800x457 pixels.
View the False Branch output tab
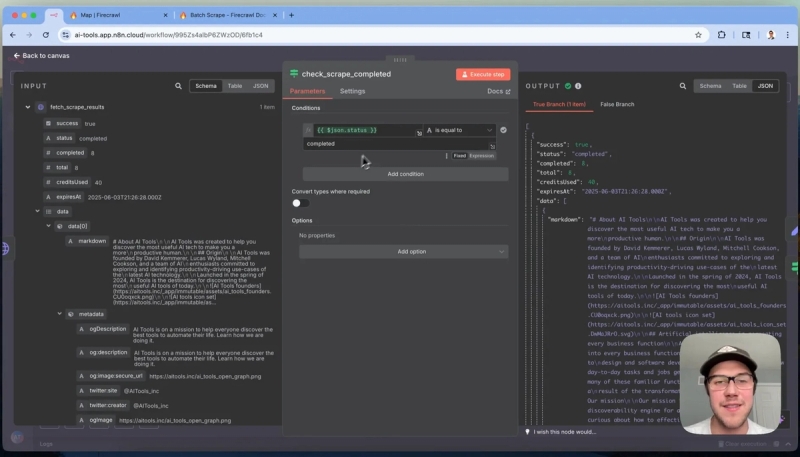click(617, 104)
